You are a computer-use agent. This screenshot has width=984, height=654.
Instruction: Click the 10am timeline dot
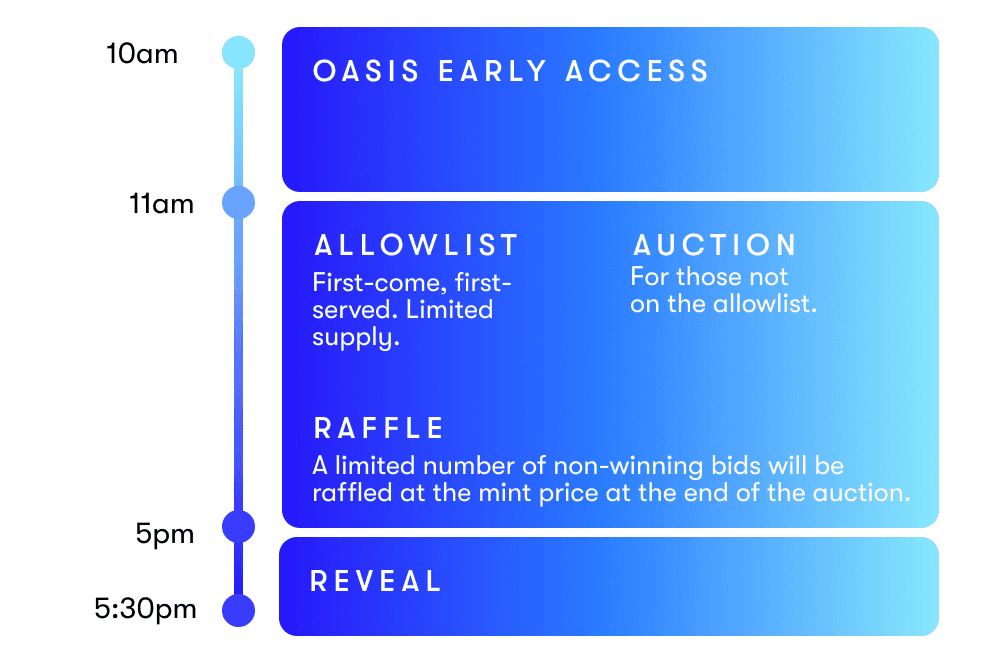pyautogui.click(x=238, y=52)
